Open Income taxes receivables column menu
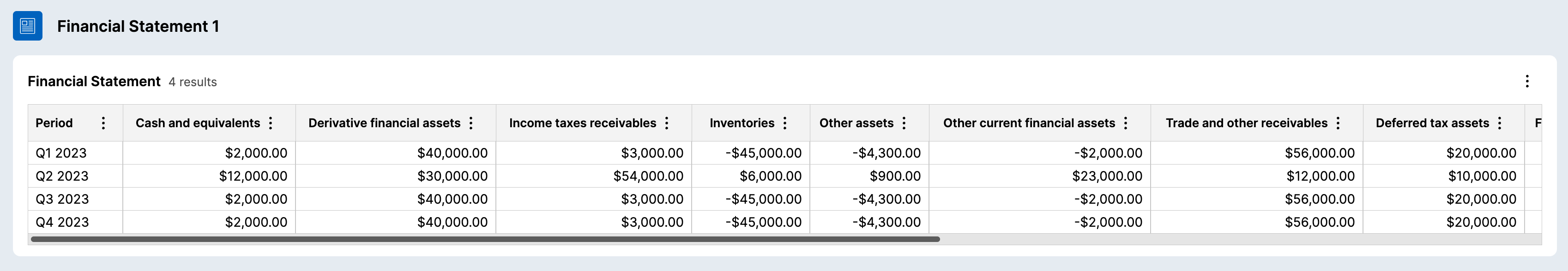 point(667,124)
